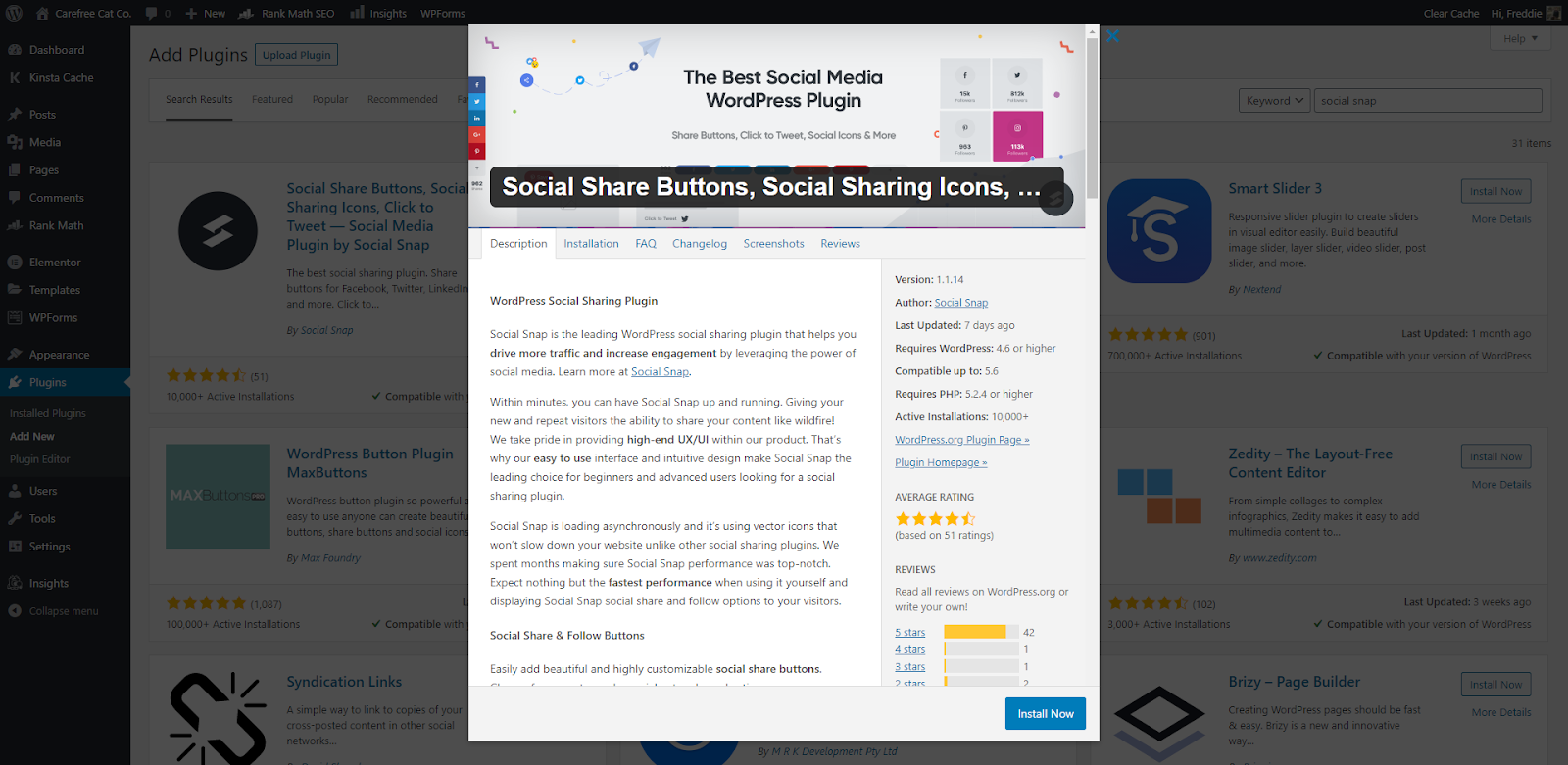
Task: Click the Dashboard gauge icon in sidebar
Action: [15, 50]
